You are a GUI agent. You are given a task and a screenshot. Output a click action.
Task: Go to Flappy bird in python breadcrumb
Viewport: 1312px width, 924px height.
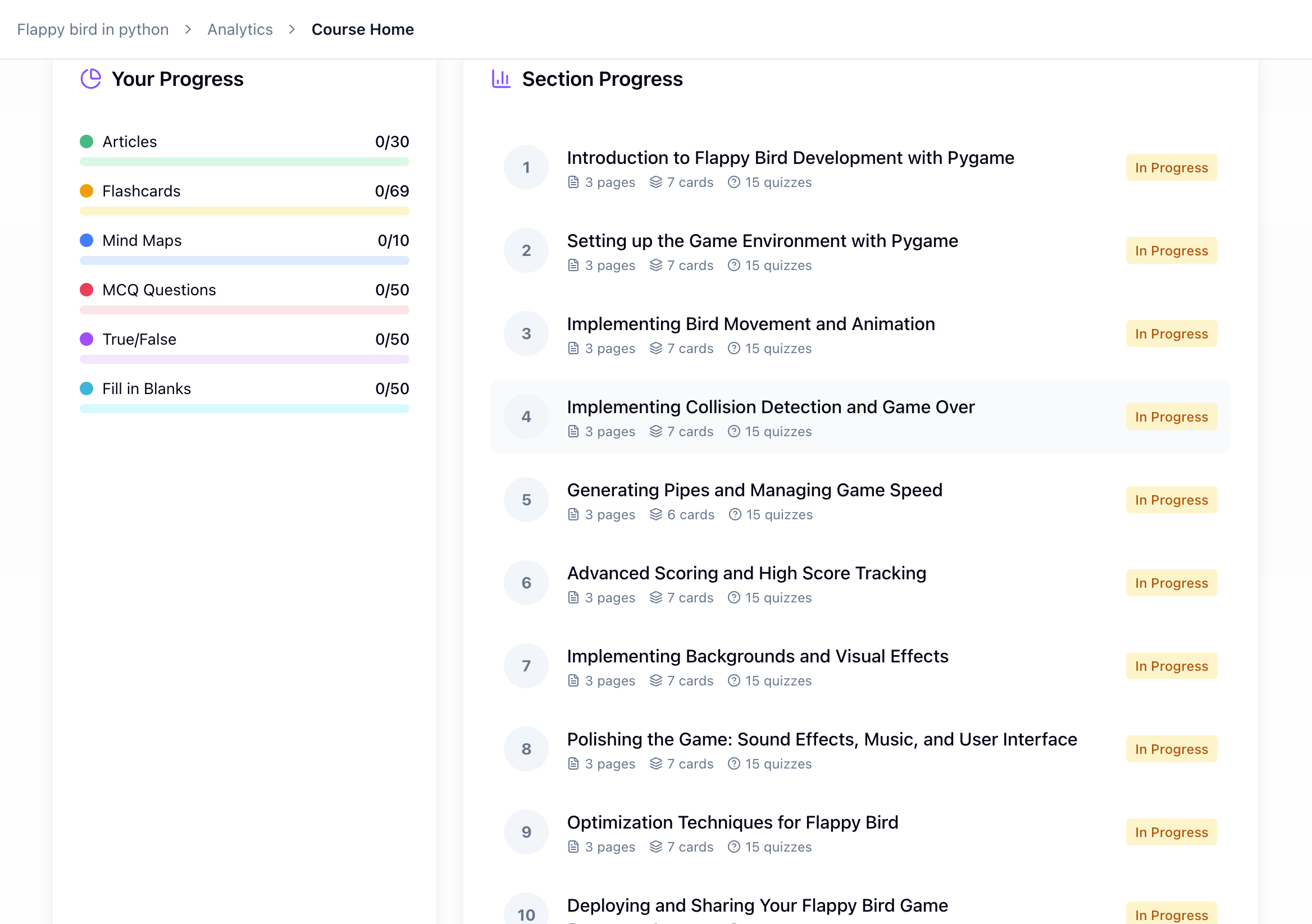(x=93, y=29)
